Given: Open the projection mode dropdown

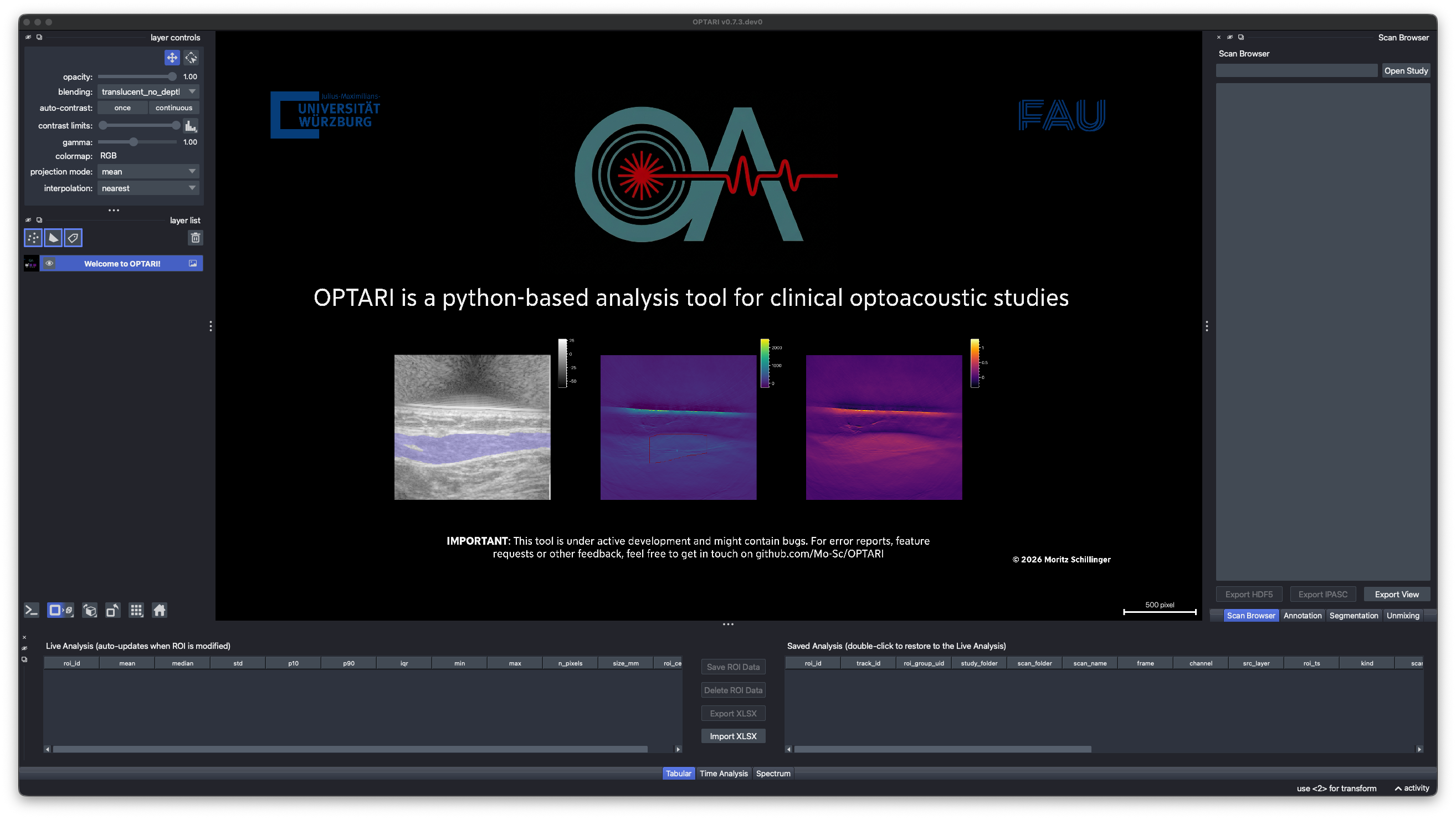Looking at the screenshot, I should pos(148,171).
